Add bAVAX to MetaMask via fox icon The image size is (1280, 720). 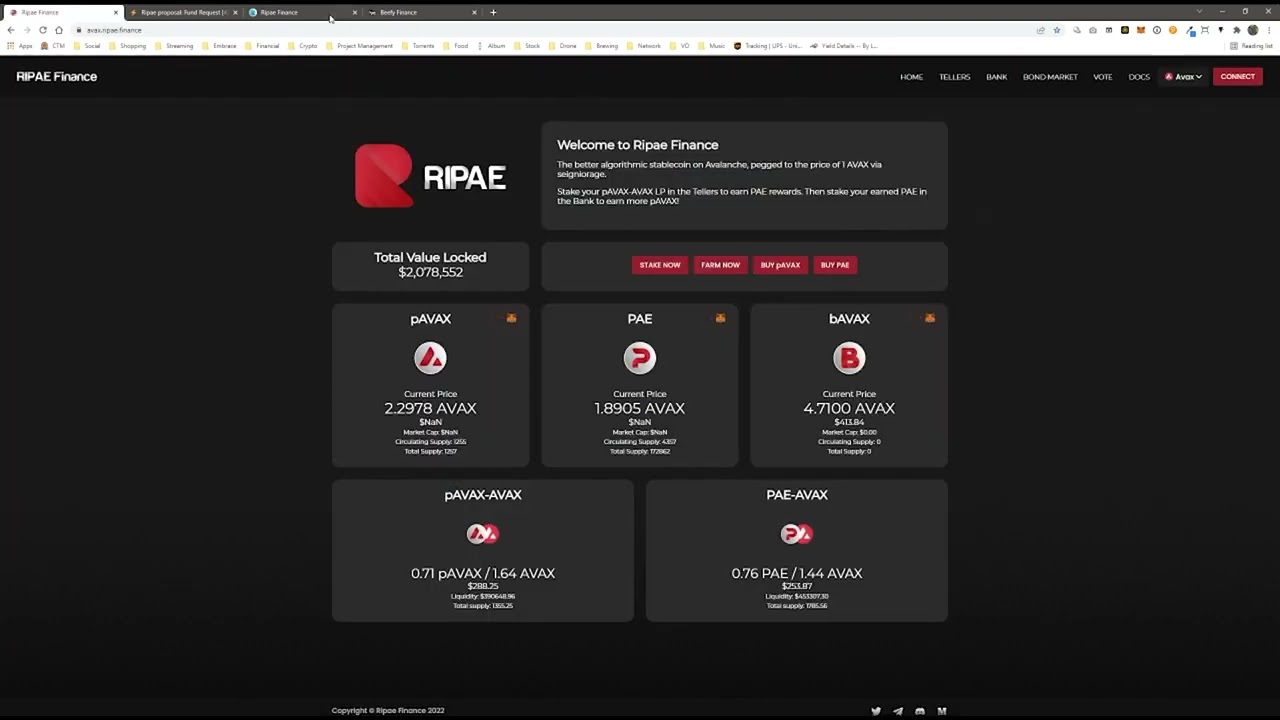pyautogui.click(x=929, y=318)
